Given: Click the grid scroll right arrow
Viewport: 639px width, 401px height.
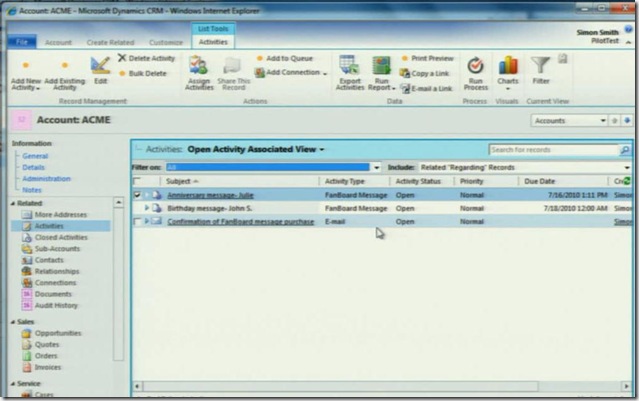Looking at the screenshot, I should (626, 386).
